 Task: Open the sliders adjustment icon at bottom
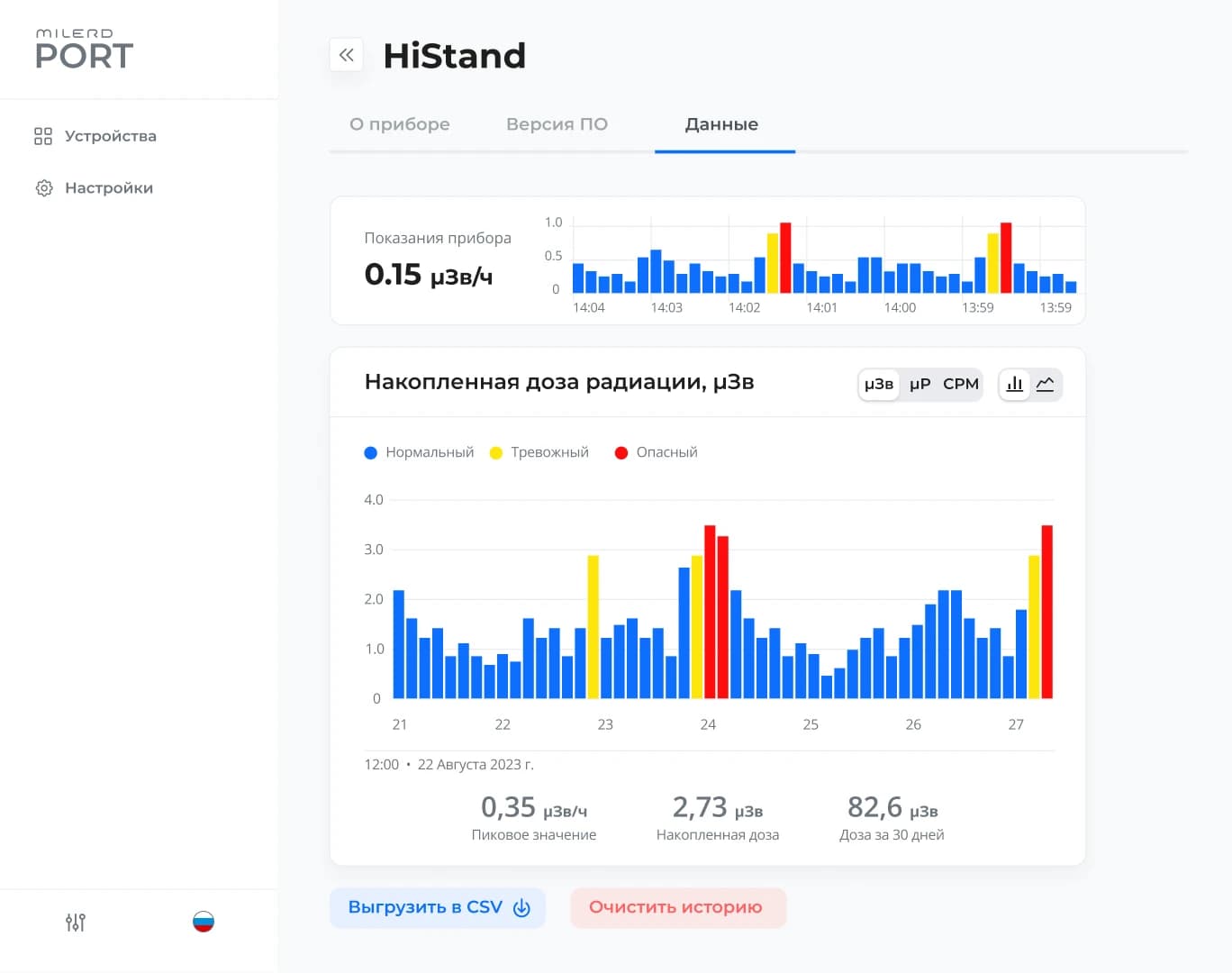click(x=76, y=922)
